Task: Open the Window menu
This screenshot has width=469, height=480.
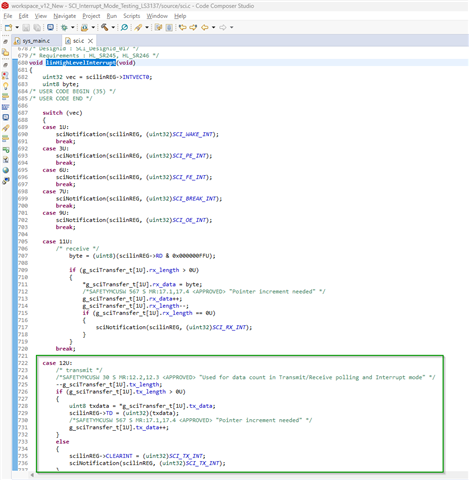Action: 157,16
